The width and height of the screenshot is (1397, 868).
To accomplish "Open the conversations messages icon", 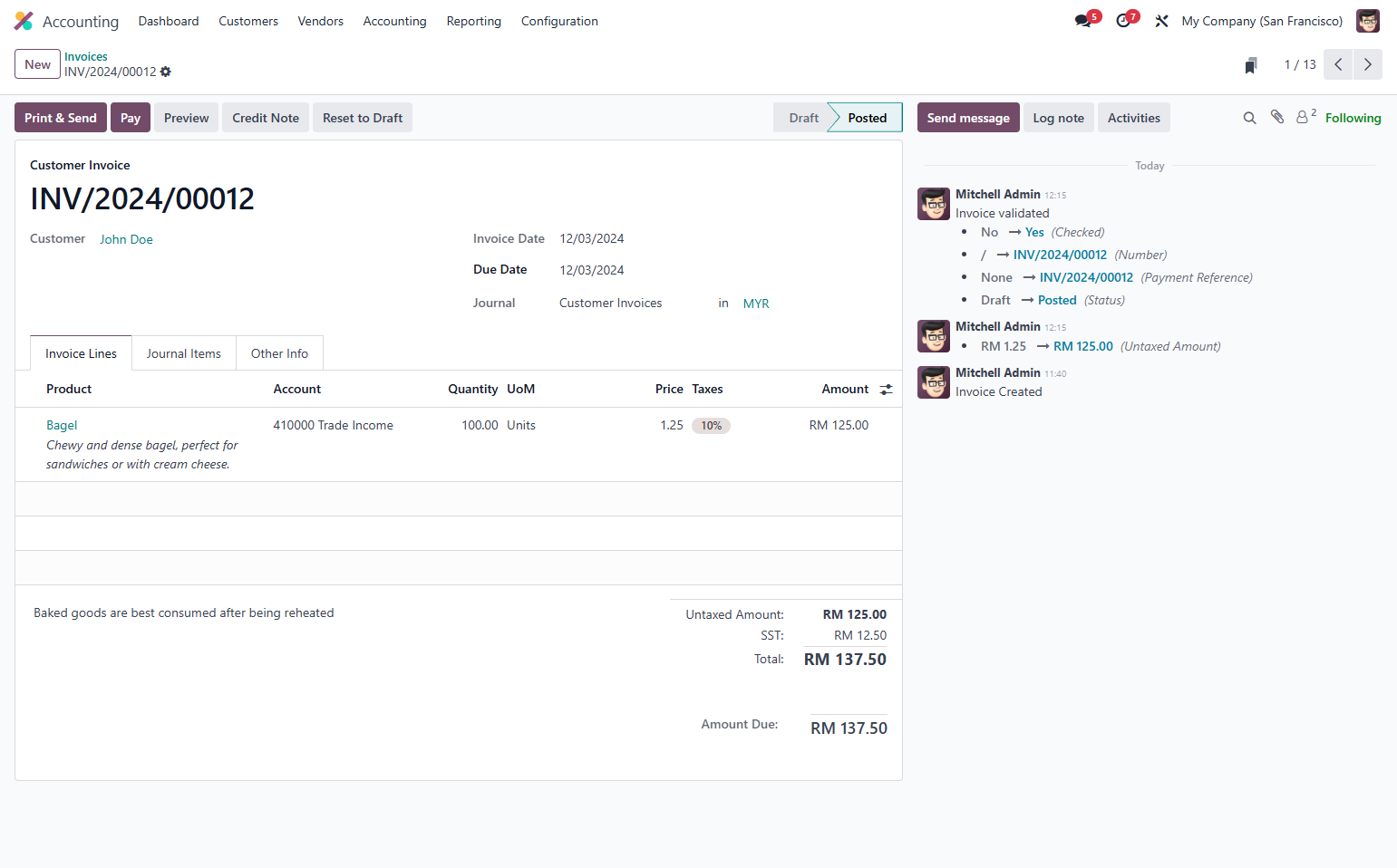I will [1083, 21].
